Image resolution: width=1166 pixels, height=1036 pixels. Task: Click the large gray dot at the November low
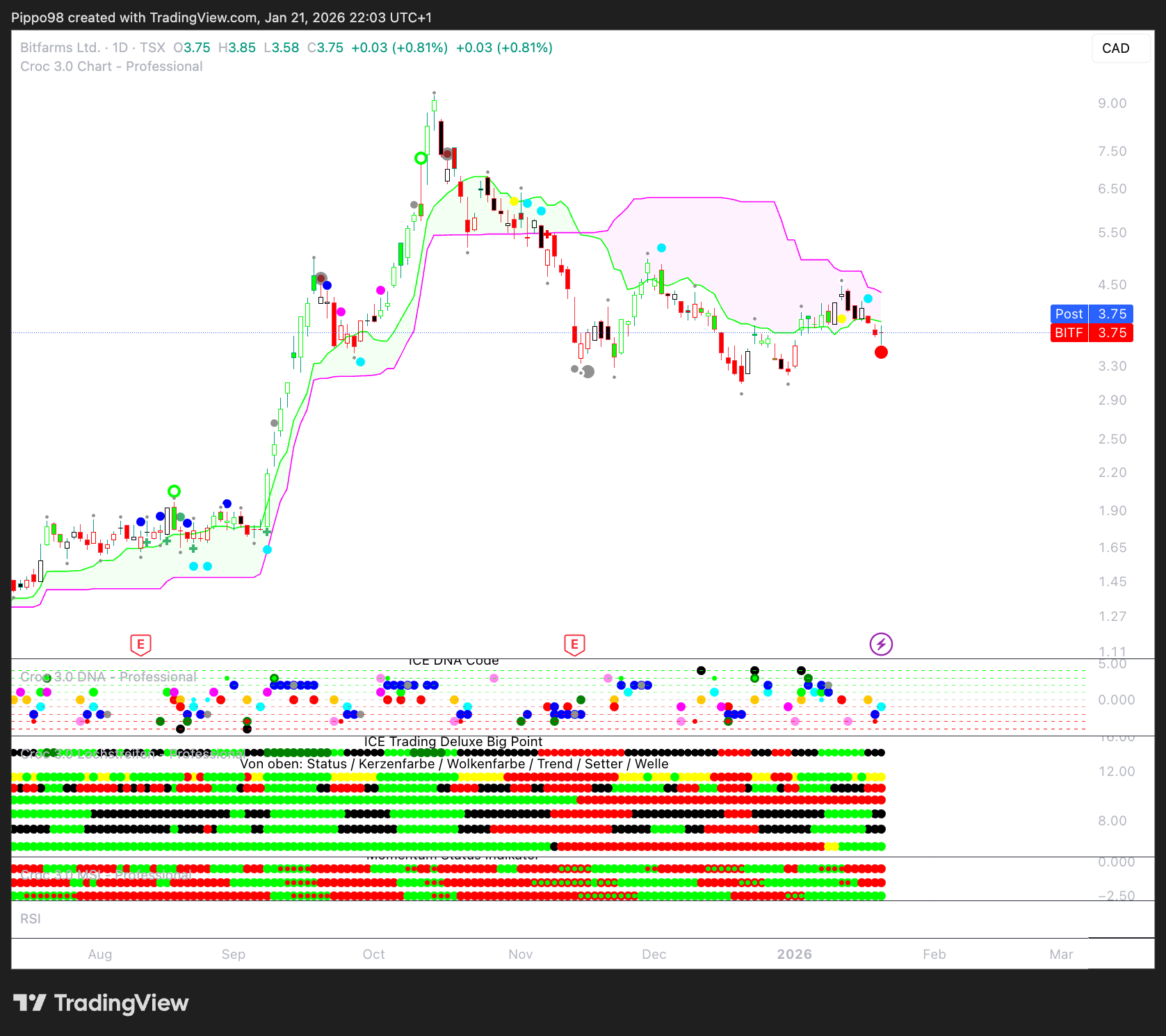tap(588, 372)
